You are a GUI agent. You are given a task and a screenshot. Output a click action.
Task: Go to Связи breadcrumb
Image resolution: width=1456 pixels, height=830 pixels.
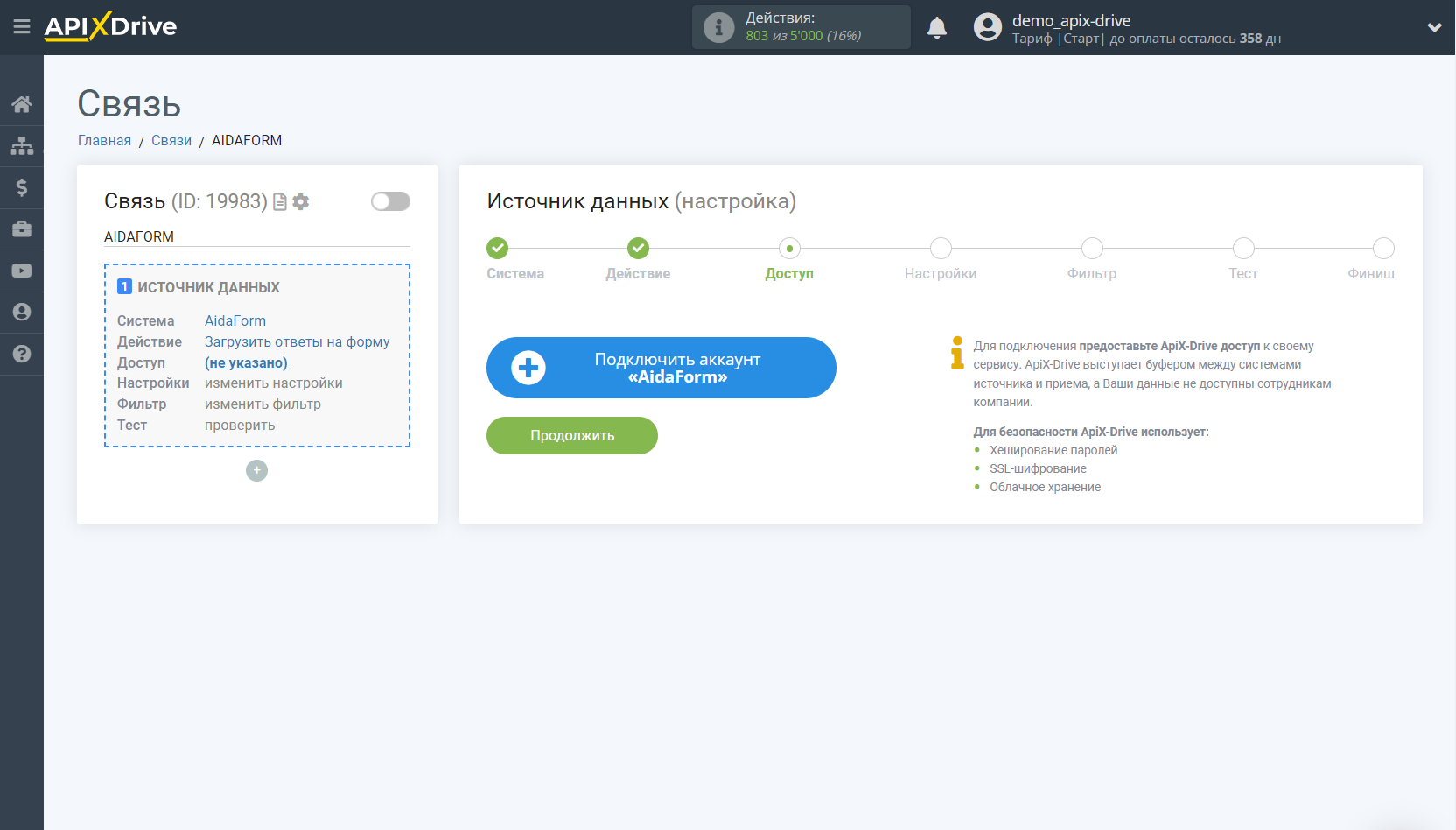pos(171,140)
